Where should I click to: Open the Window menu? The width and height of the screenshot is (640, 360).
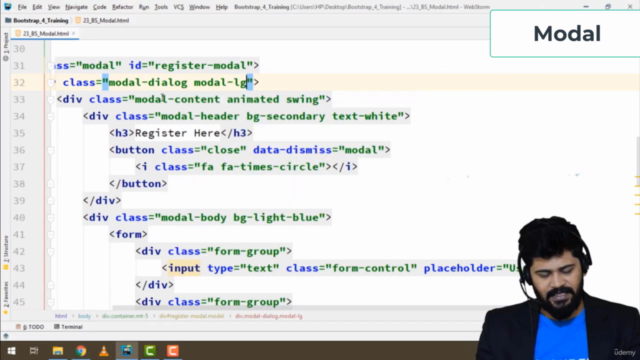coord(199,7)
